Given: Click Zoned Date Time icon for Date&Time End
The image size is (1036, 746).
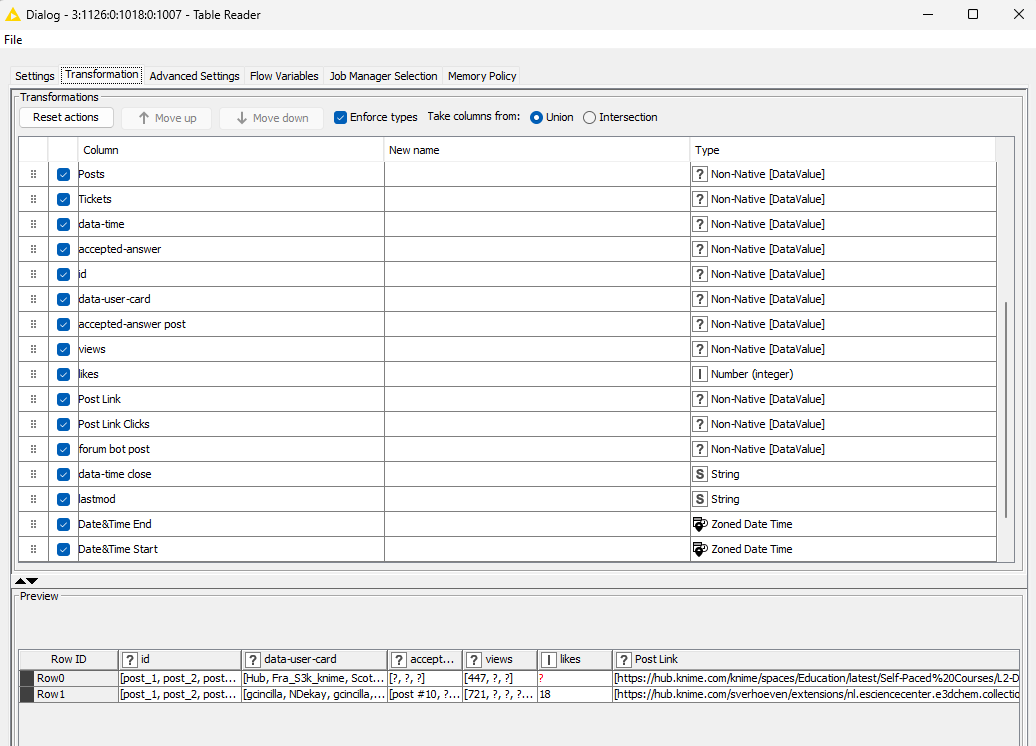Looking at the screenshot, I should (700, 524).
